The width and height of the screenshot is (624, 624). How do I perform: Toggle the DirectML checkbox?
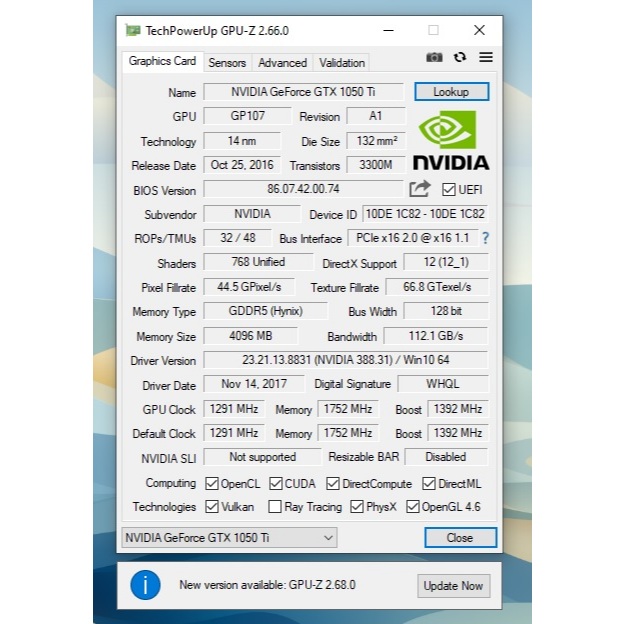coord(429,484)
